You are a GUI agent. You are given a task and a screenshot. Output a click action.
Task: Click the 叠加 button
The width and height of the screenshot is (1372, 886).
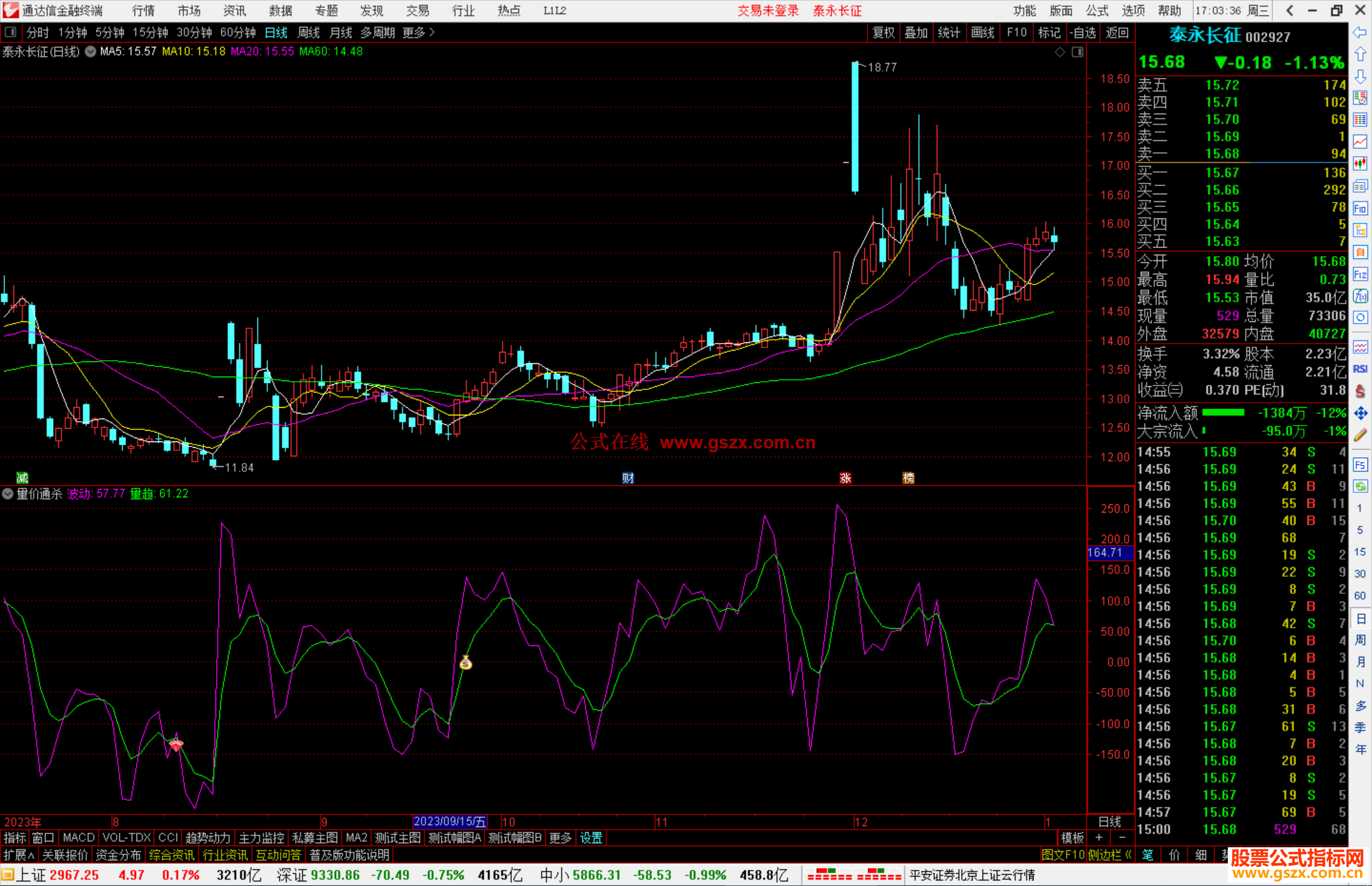click(x=916, y=32)
